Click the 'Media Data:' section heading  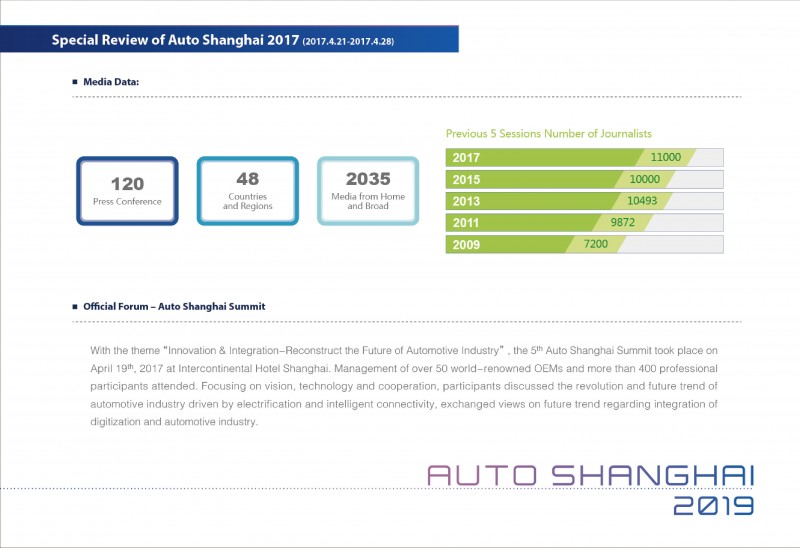[x=111, y=82]
